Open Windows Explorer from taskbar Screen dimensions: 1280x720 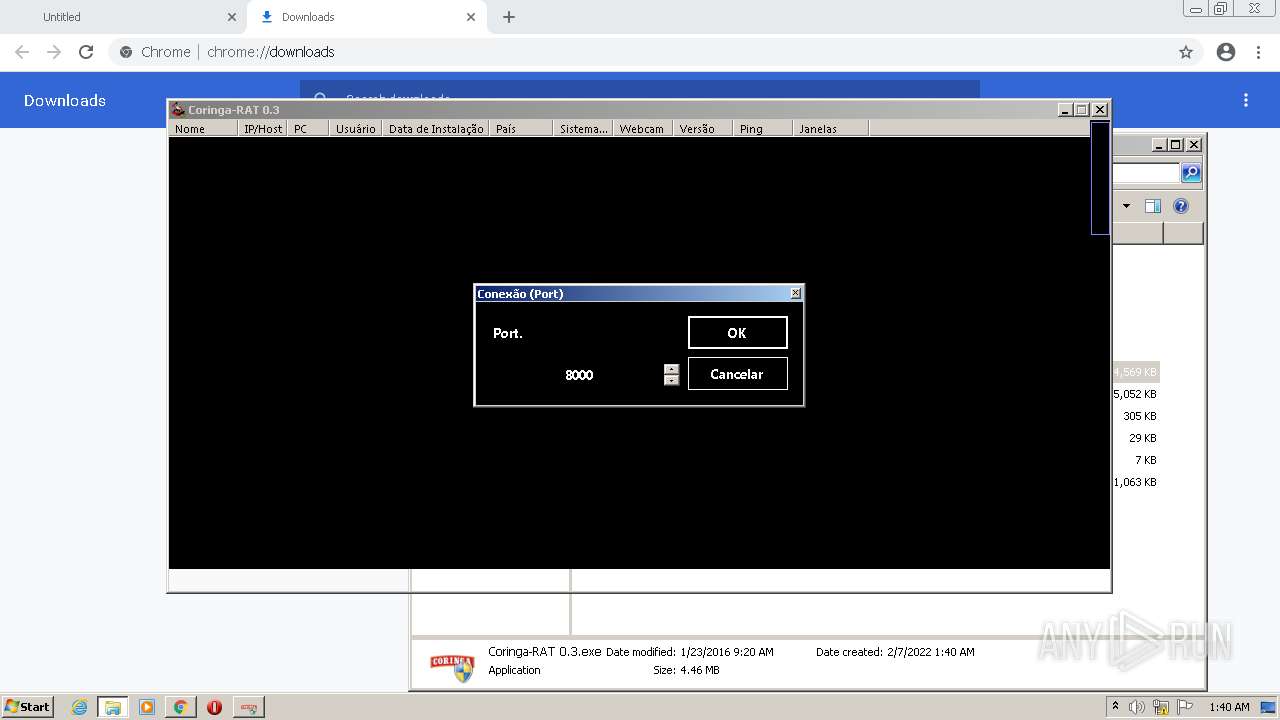[113, 707]
